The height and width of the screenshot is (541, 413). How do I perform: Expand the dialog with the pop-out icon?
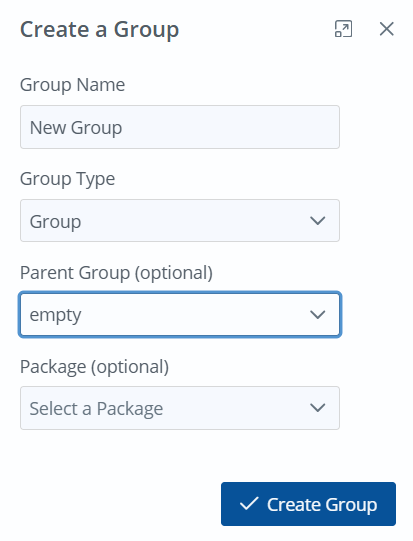point(343,29)
